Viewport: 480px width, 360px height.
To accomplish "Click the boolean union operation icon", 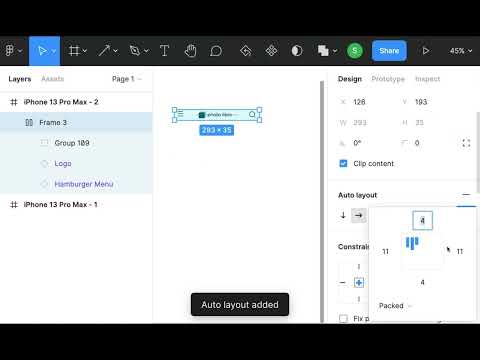I will coord(323,51).
